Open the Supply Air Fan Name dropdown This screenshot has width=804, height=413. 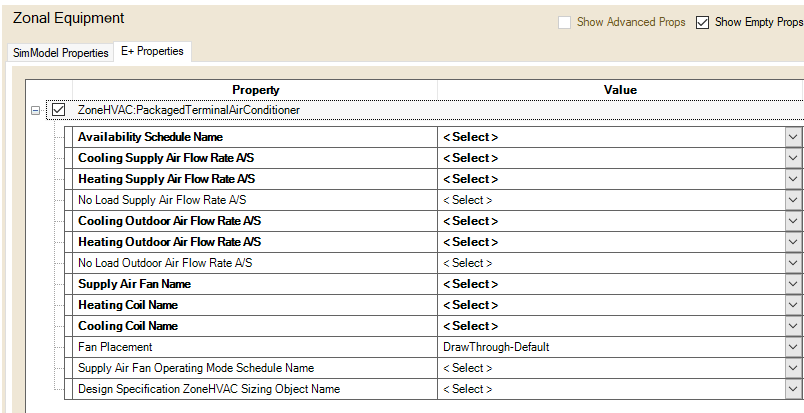pyautogui.click(x=793, y=284)
